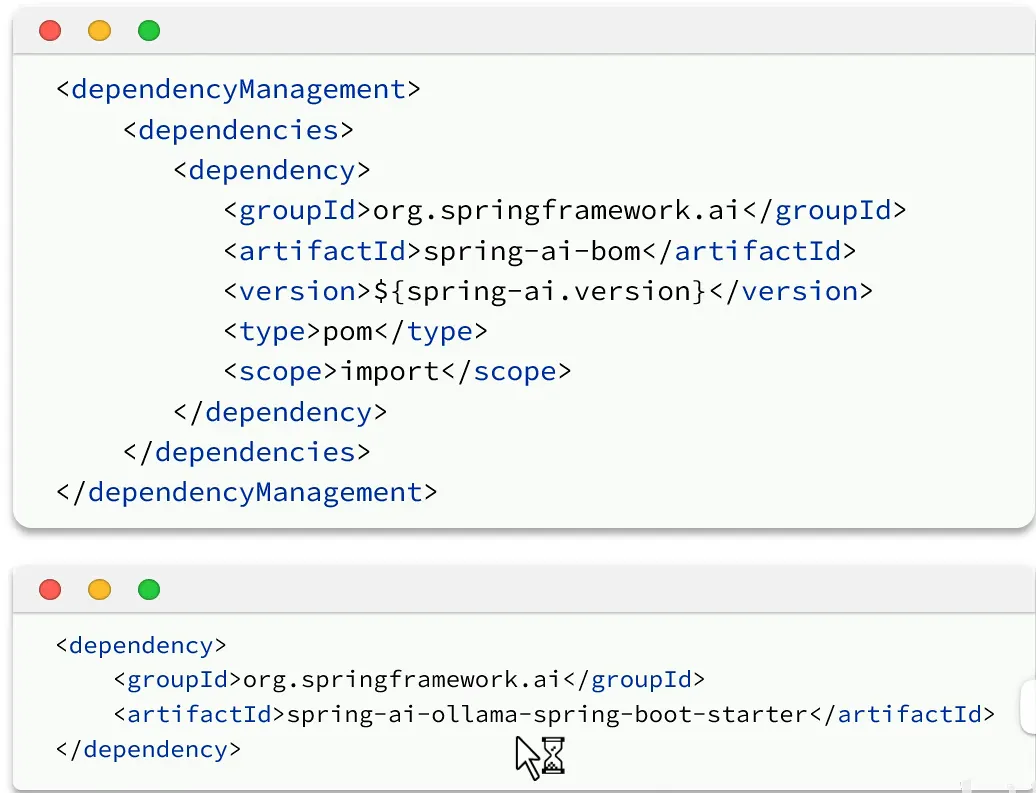Click the yellow dot in the ollama starter window
The height and width of the screenshot is (793, 1036).
[x=99, y=590]
